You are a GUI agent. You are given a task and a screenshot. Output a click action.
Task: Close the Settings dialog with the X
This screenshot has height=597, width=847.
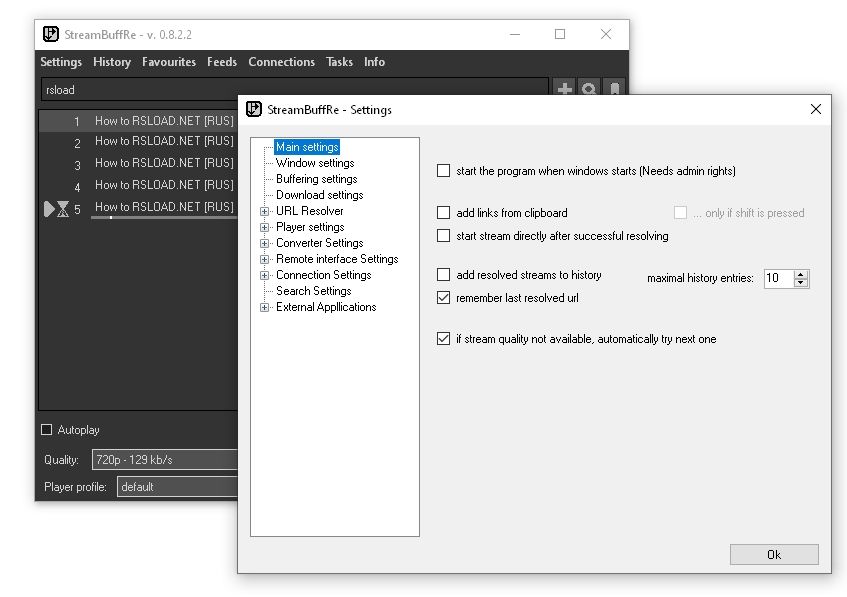(815, 109)
